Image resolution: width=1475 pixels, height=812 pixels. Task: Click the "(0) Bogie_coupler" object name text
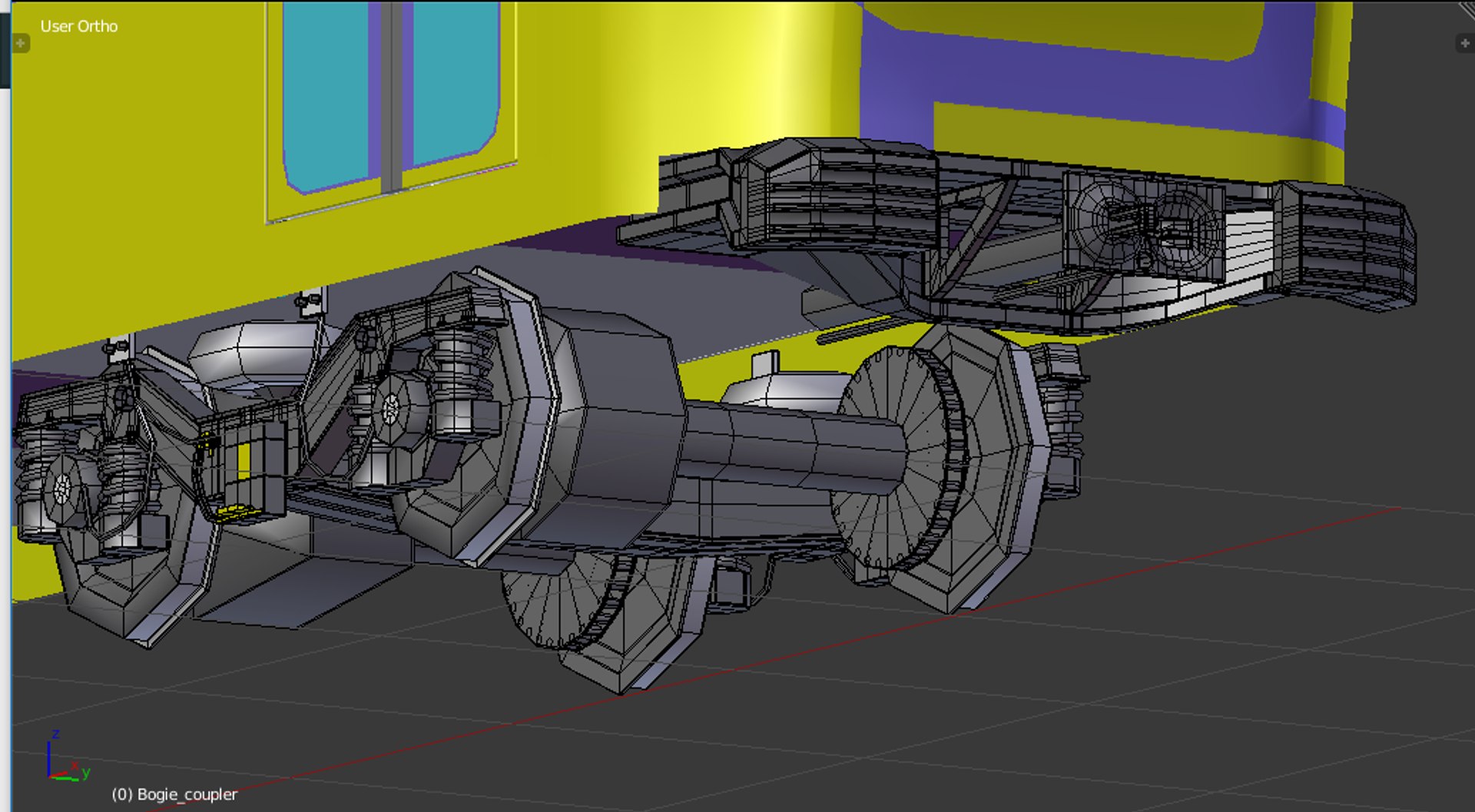(x=174, y=794)
